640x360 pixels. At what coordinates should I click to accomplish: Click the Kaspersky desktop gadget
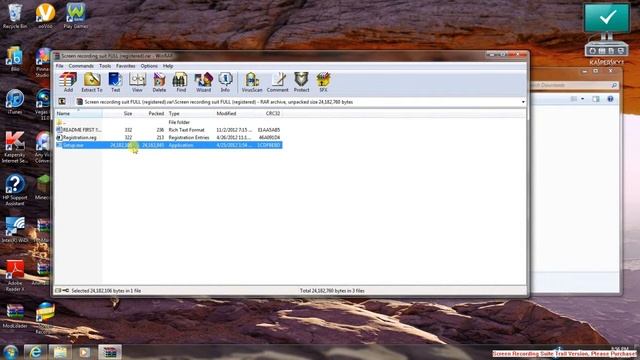(607, 34)
